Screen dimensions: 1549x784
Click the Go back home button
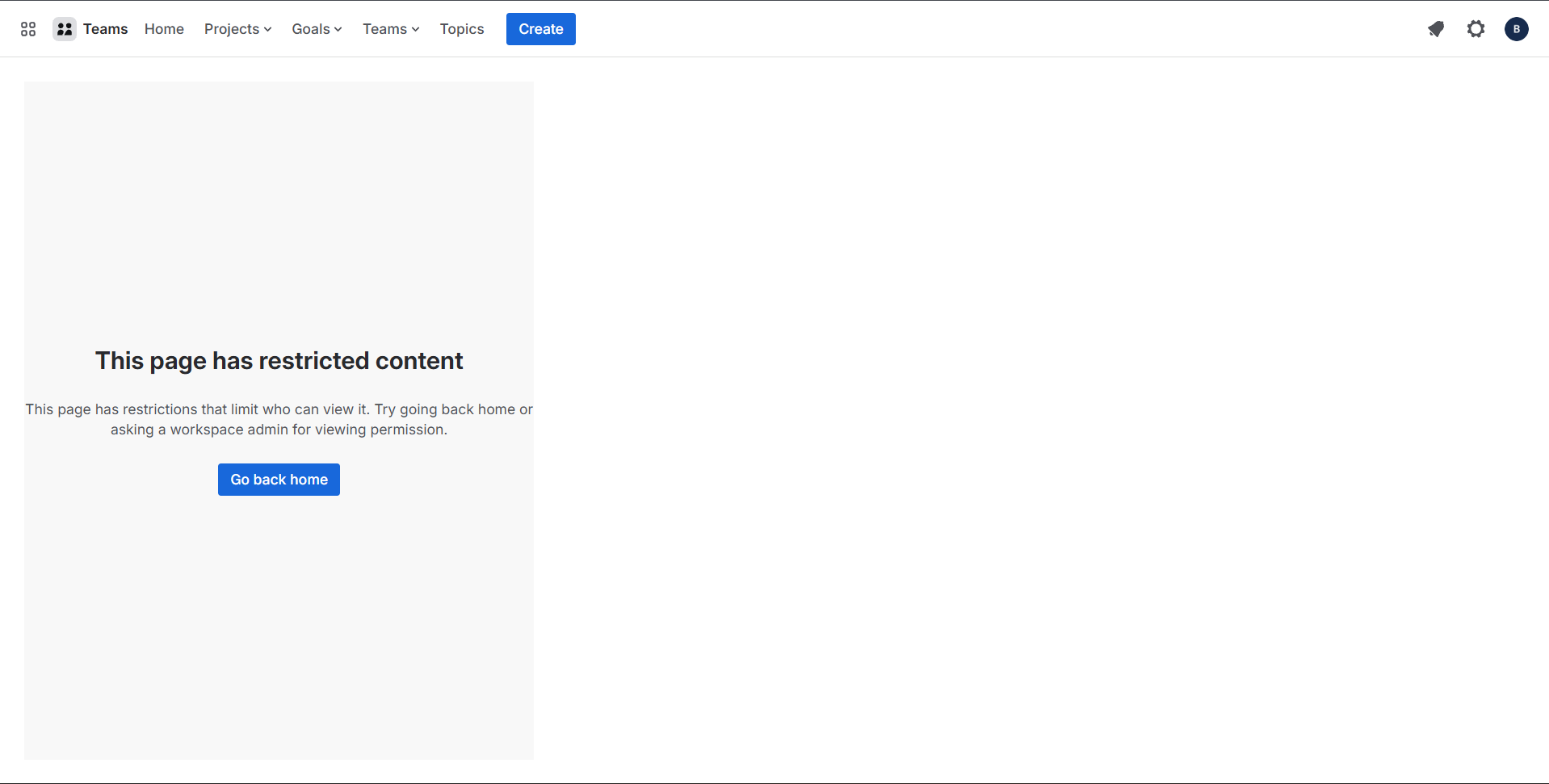[279, 480]
